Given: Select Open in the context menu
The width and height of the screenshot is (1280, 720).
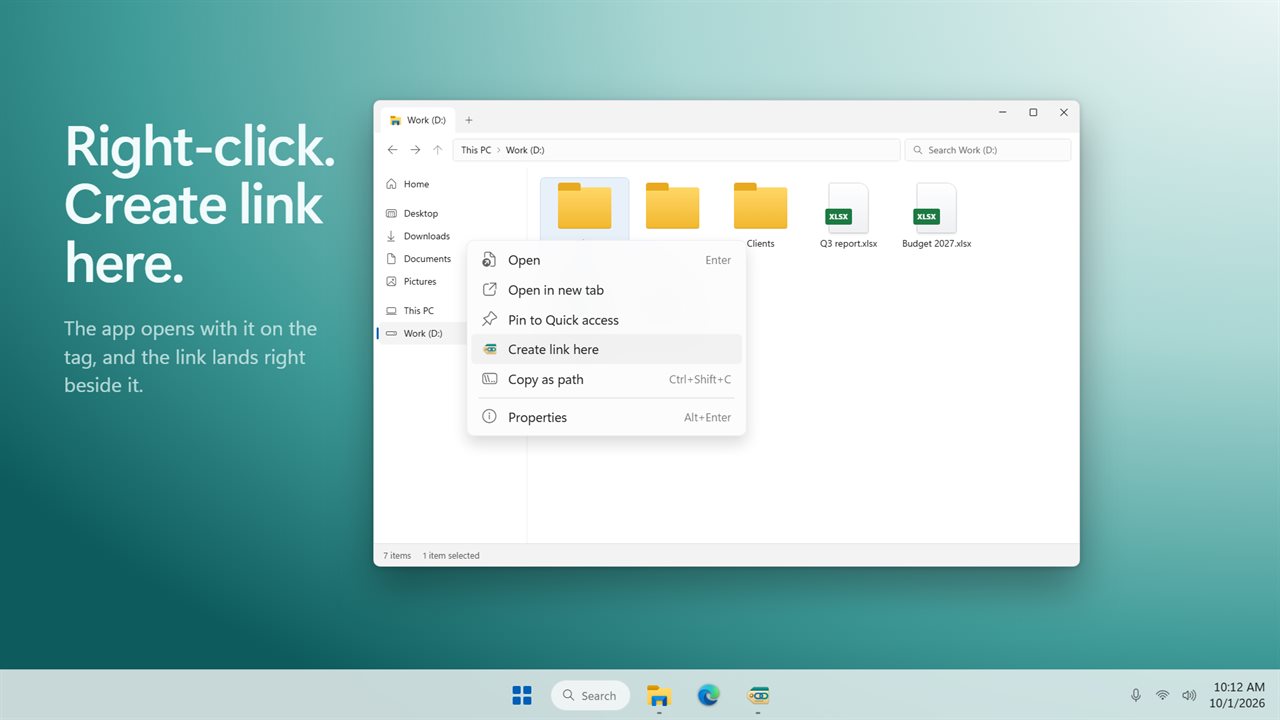Looking at the screenshot, I should (606, 260).
